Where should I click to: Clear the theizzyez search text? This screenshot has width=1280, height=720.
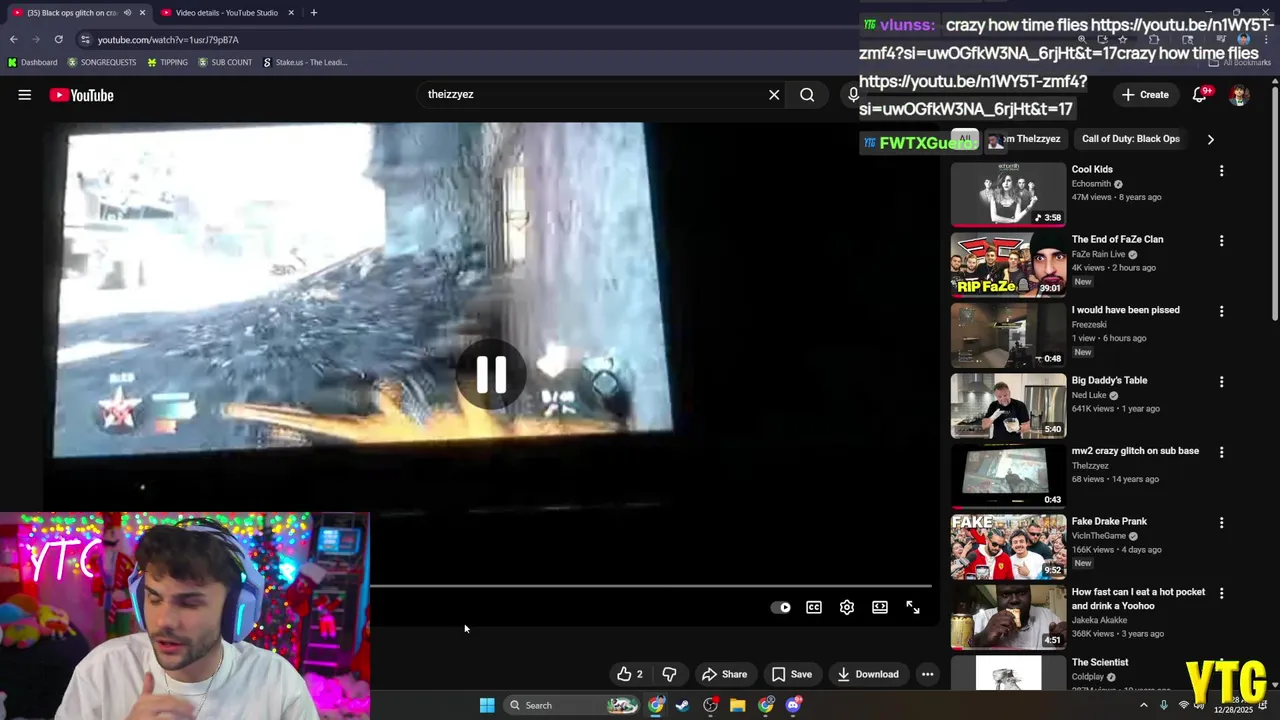coord(774,95)
